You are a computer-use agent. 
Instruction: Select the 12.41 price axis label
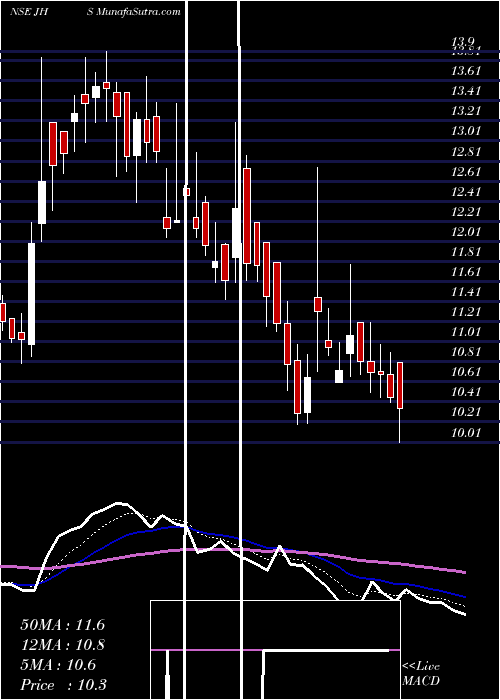pyautogui.click(x=466, y=192)
